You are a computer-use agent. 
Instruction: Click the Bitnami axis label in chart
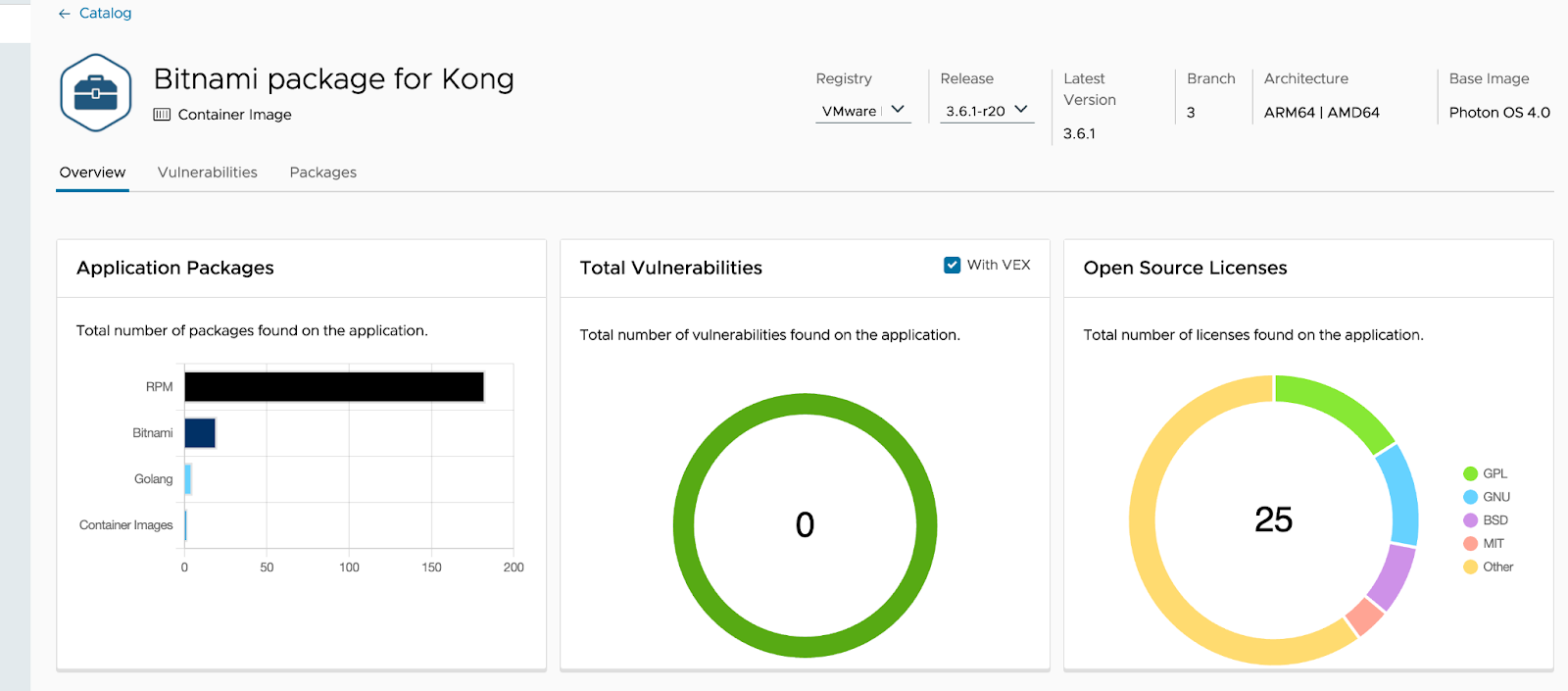pos(152,433)
